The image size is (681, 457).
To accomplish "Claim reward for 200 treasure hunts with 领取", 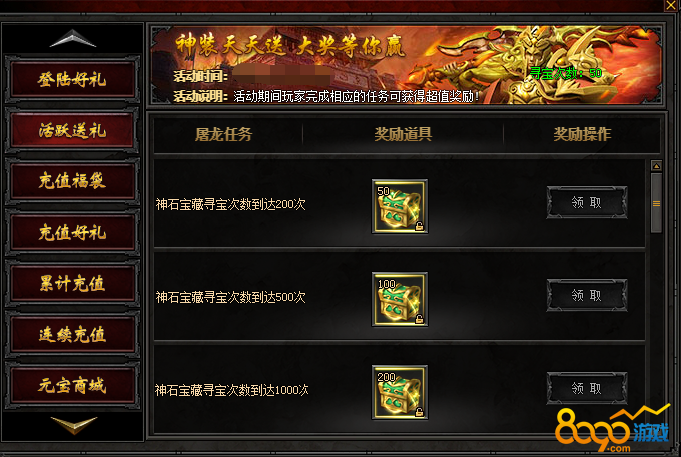I will [587, 202].
